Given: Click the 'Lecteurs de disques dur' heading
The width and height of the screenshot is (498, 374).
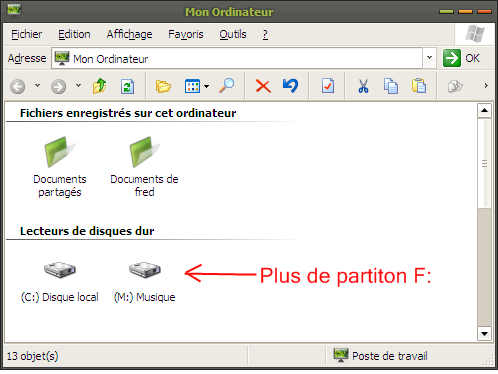Looking at the screenshot, I should [x=87, y=231].
